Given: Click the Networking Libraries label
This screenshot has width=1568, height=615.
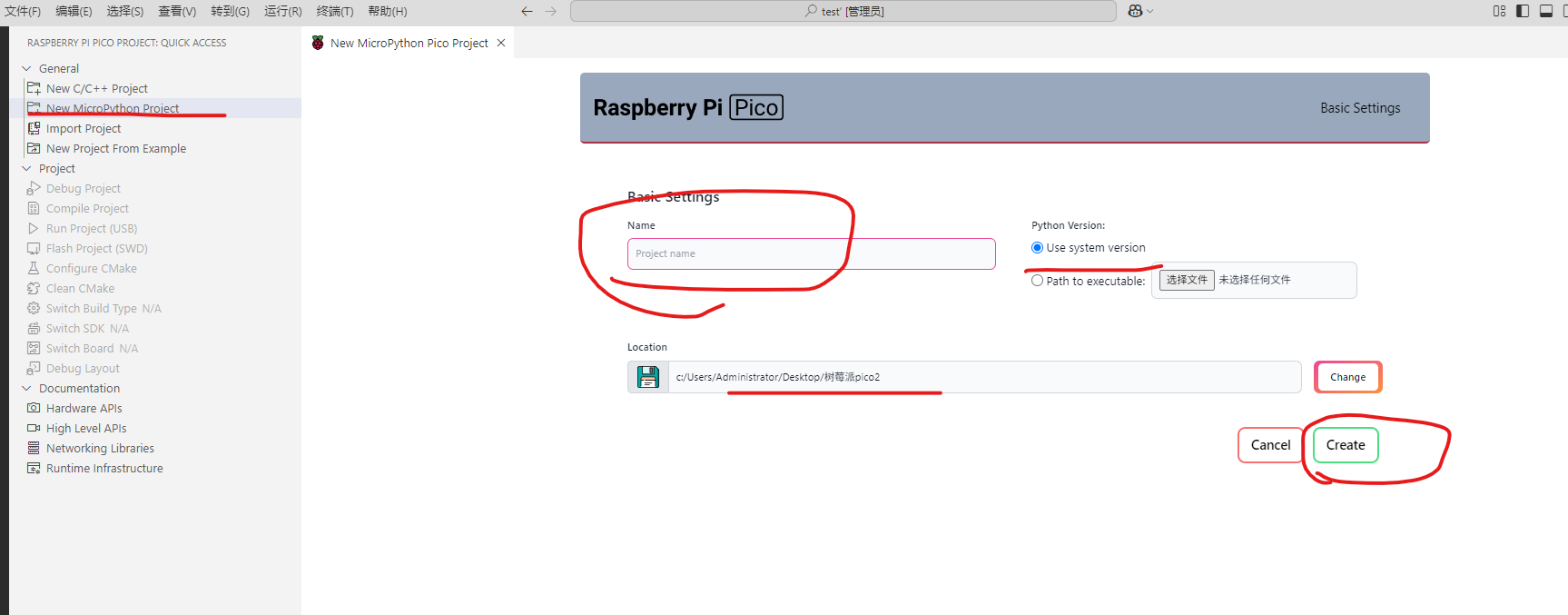Looking at the screenshot, I should pyautogui.click(x=100, y=448).
